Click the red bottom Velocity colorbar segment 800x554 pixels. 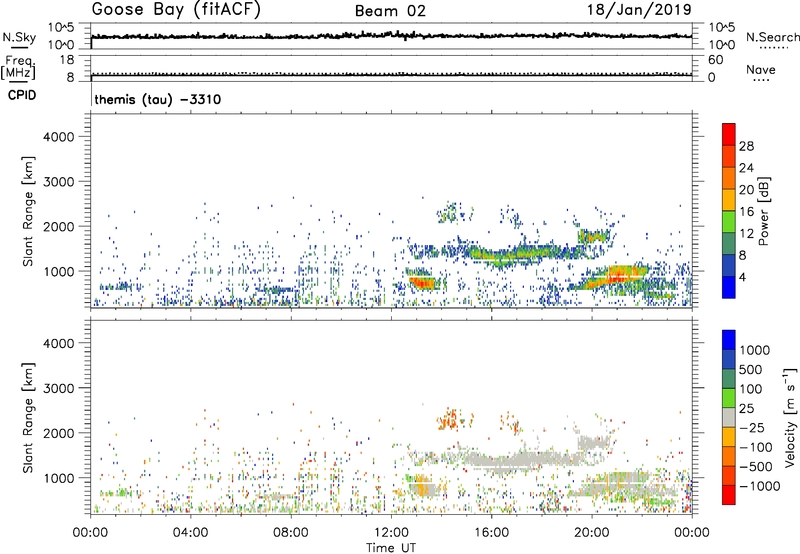pos(729,495)
